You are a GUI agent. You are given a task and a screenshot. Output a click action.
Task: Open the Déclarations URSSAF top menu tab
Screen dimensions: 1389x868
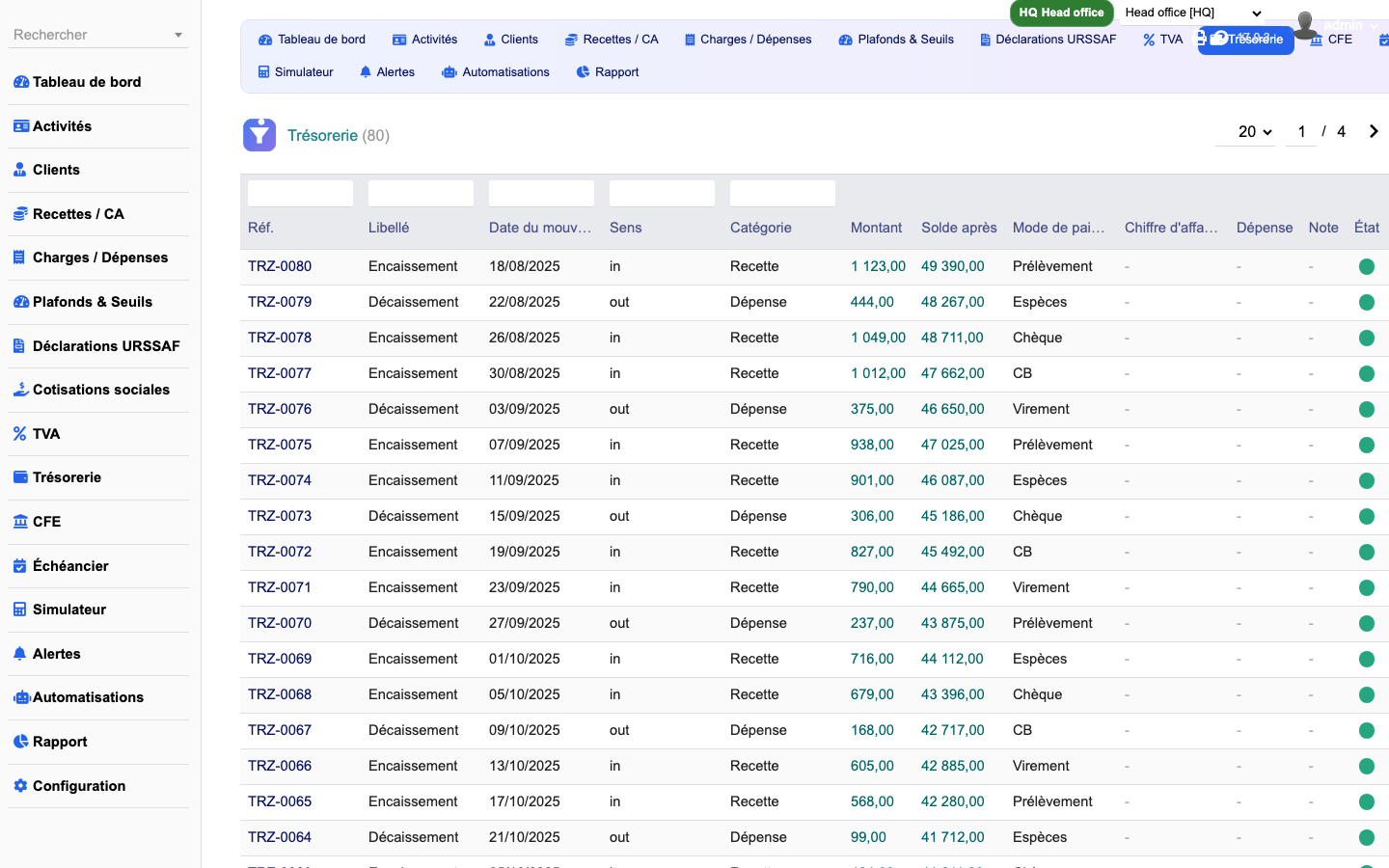pos(1048,40)
